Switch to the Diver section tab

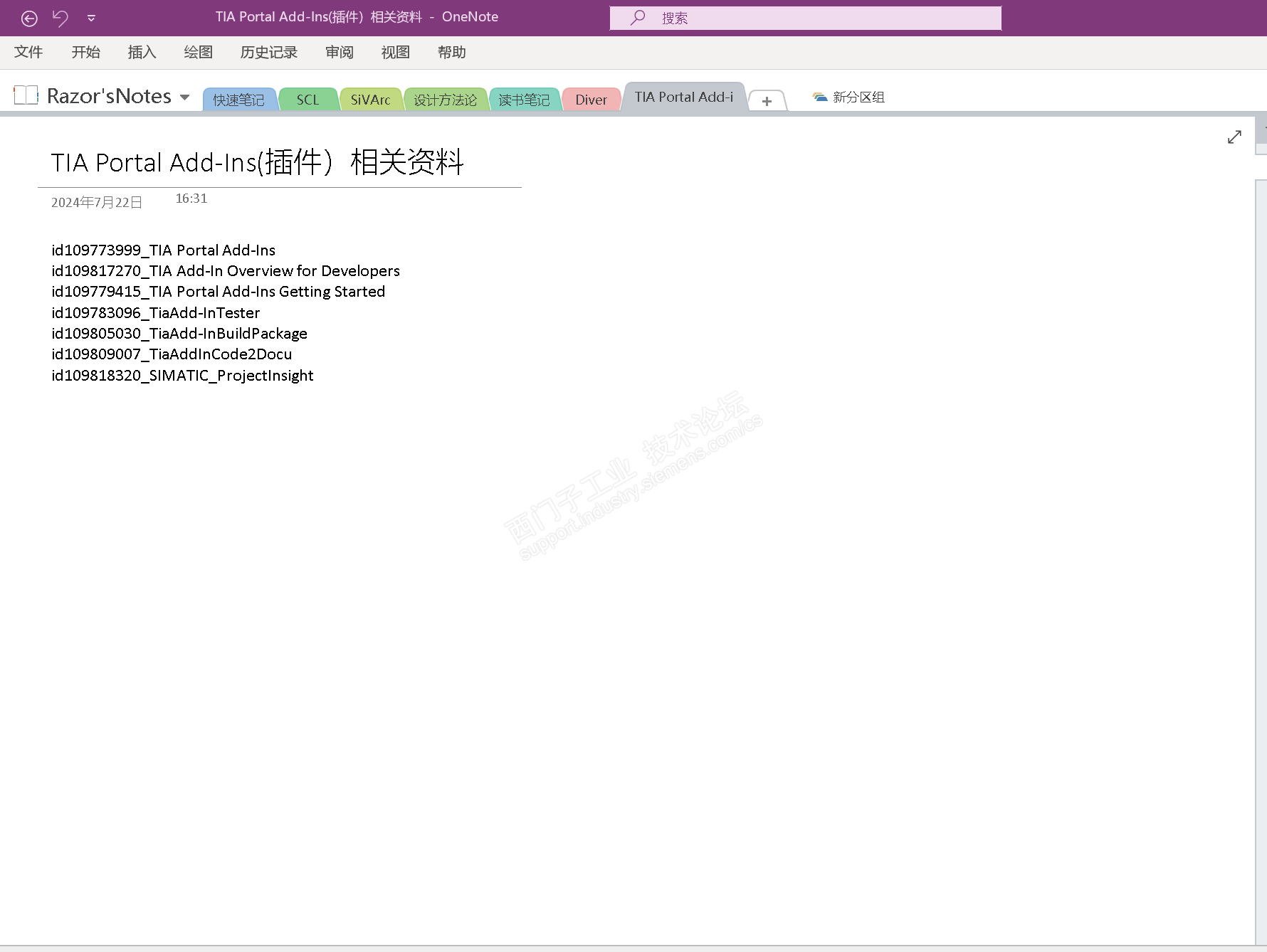click(591, 100)
